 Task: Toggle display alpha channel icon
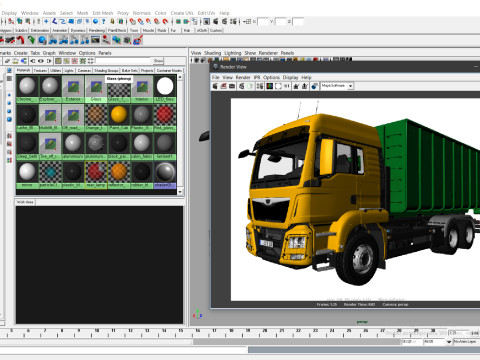click(278, 86)
